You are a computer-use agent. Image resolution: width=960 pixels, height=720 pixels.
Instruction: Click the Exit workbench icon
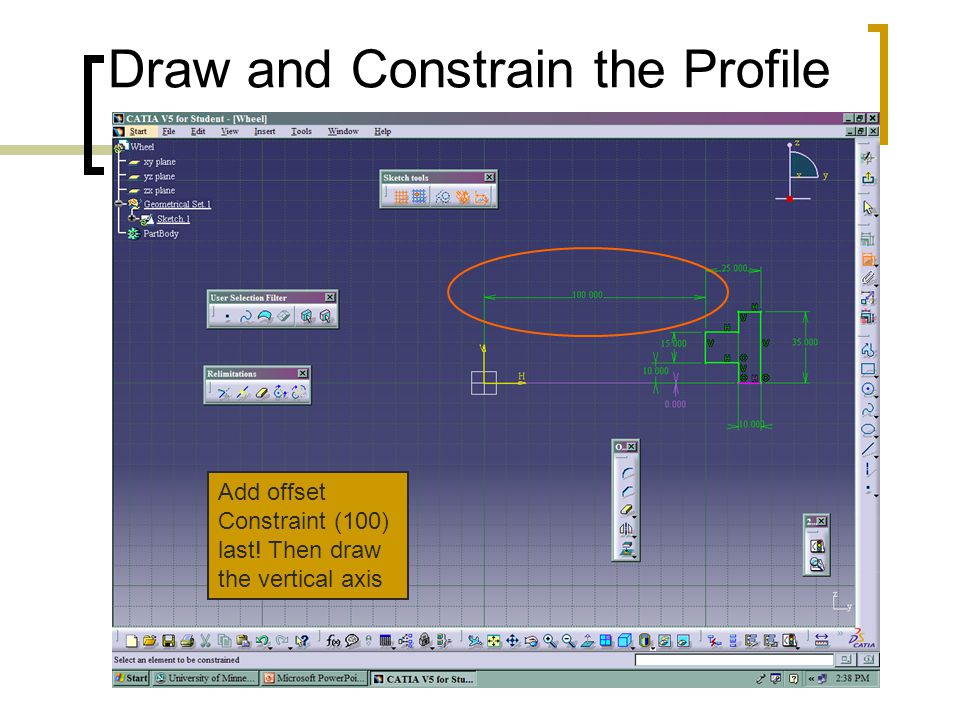(868, 178)
